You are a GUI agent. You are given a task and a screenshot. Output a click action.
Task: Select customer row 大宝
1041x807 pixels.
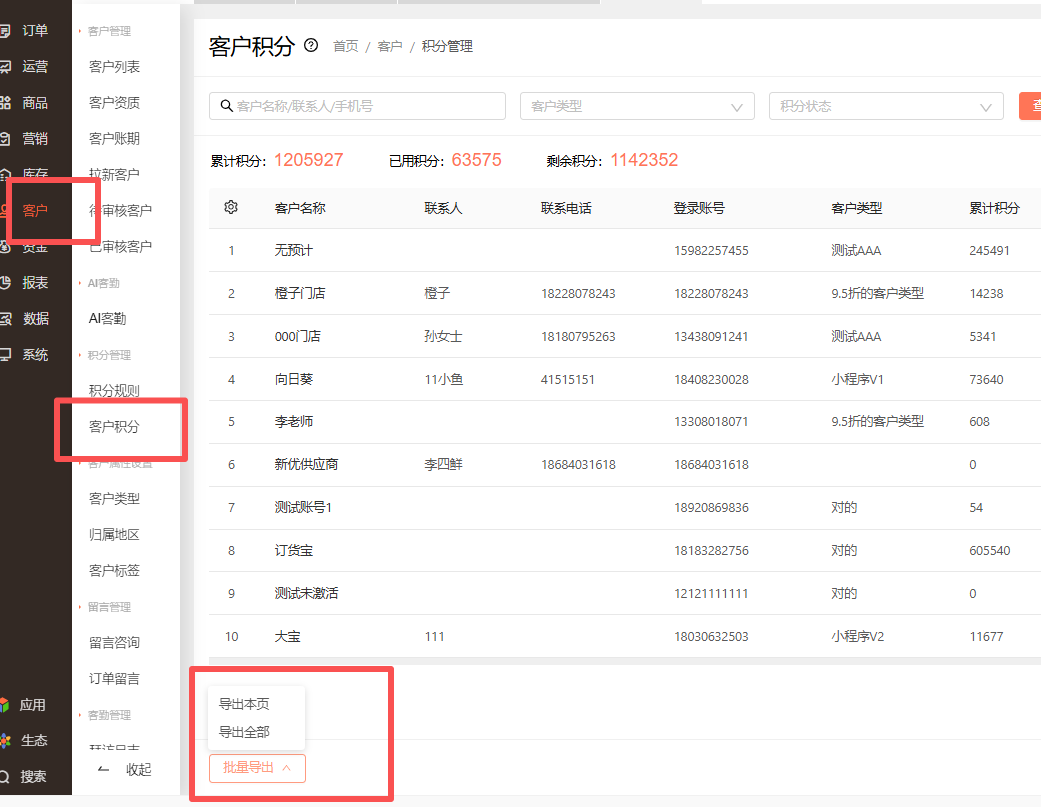(625, 636)
